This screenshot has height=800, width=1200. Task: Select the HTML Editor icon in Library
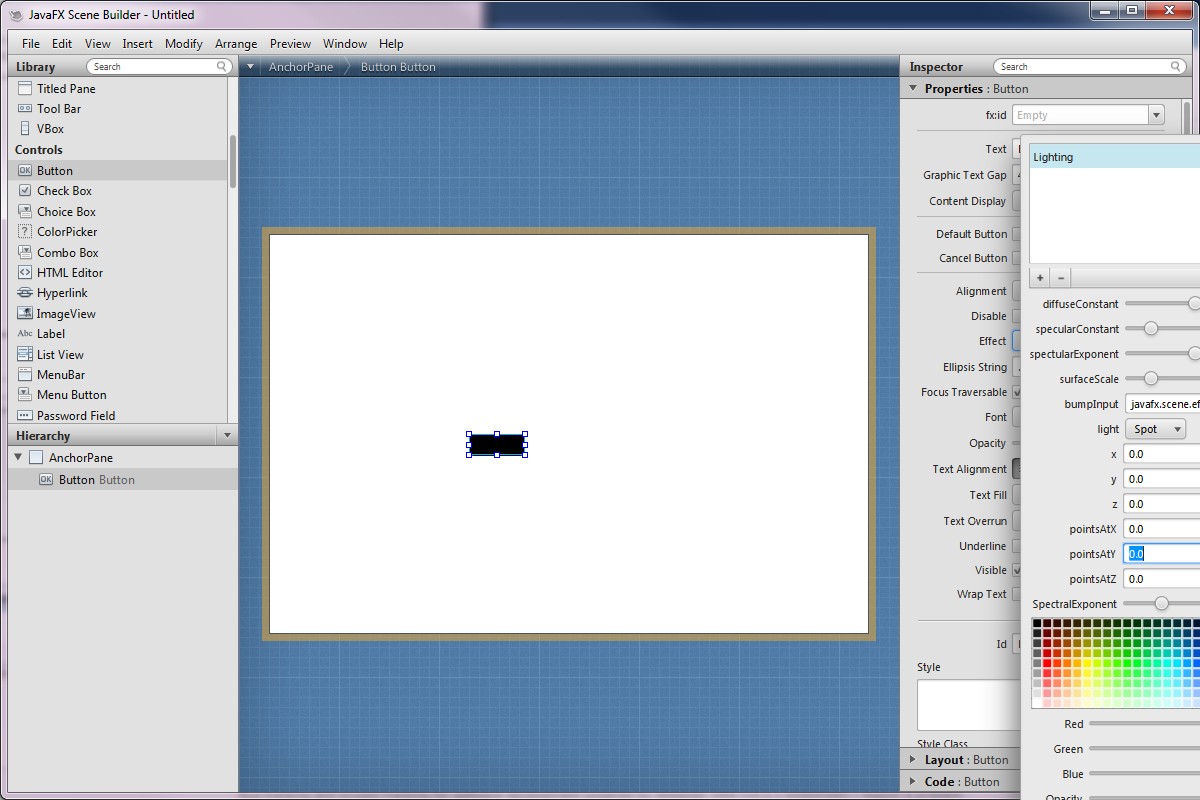[25, 273]
